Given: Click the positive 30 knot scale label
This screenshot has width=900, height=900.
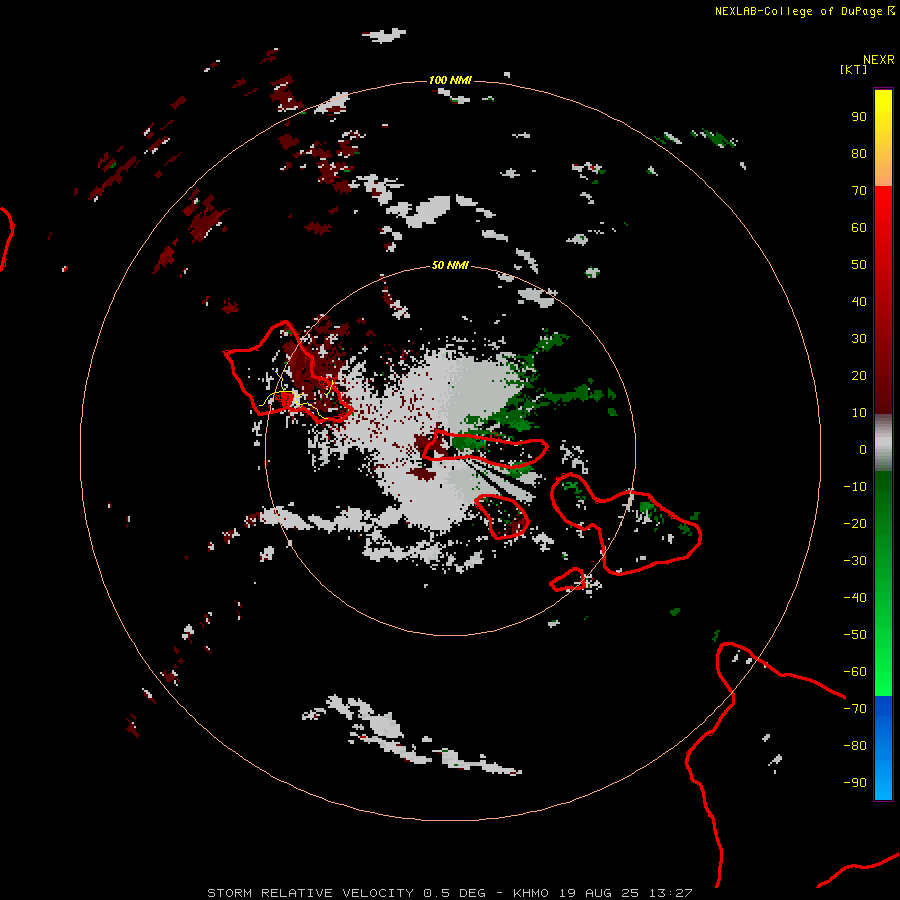Looking at the screenshot, I should click(859, 339).
